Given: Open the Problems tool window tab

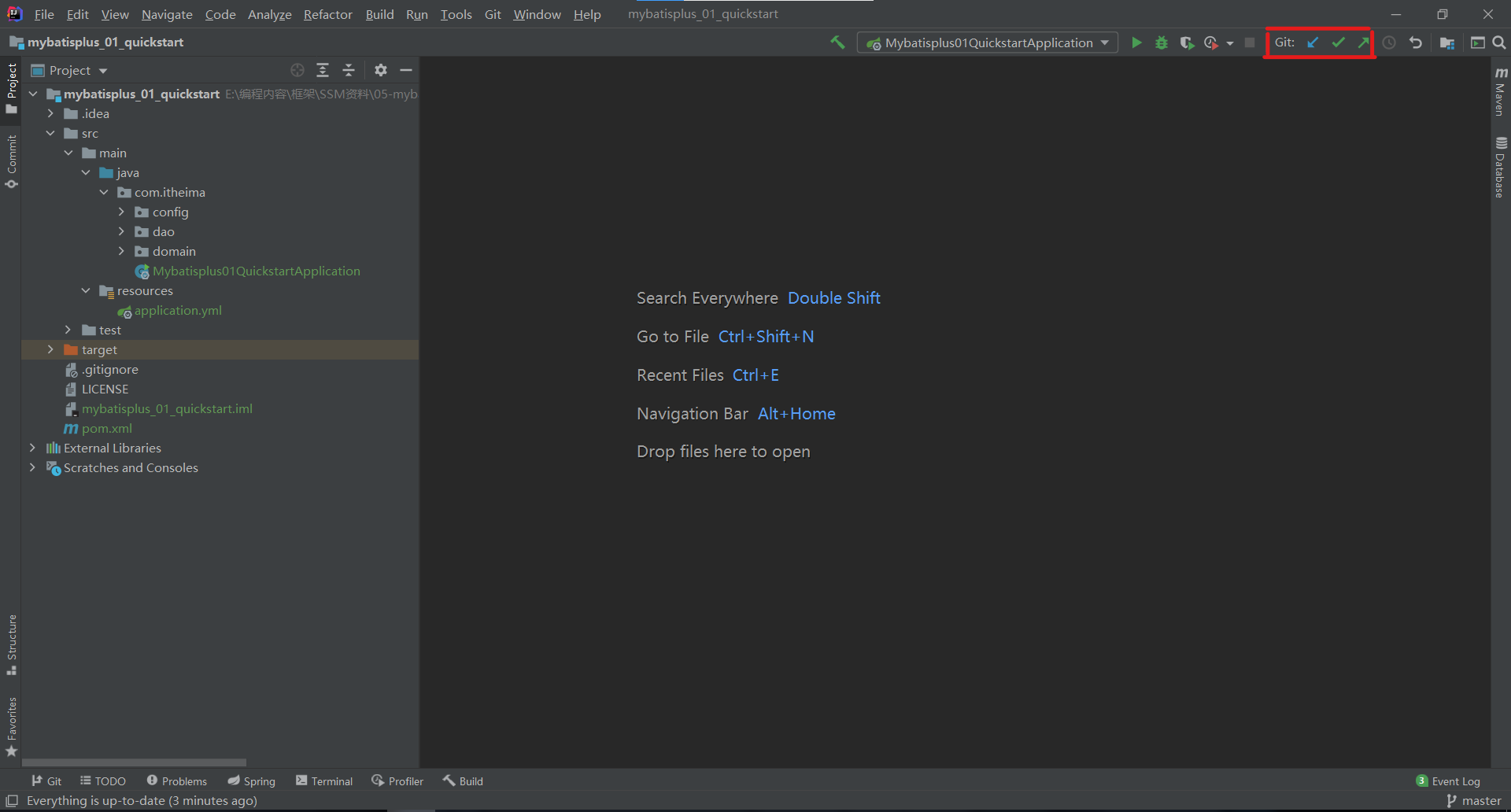Looking at the screenshot, I should [x=177, y=781].
